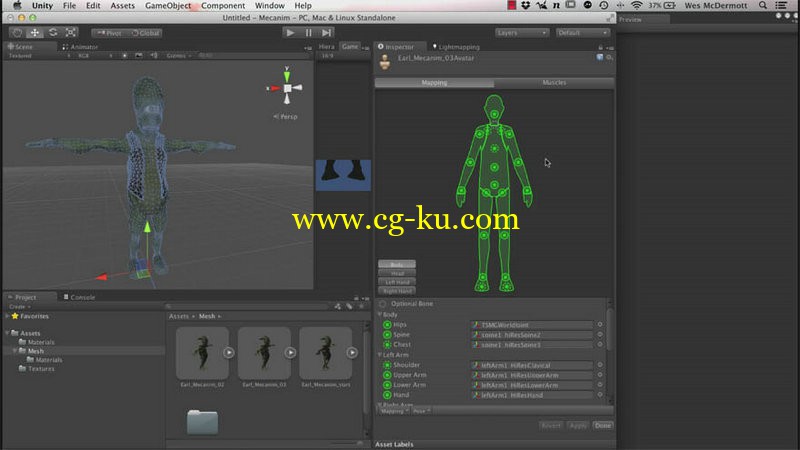
Task: Open the Pose dropdown at Inspector bottom
Action: click(x=422, y=411)
